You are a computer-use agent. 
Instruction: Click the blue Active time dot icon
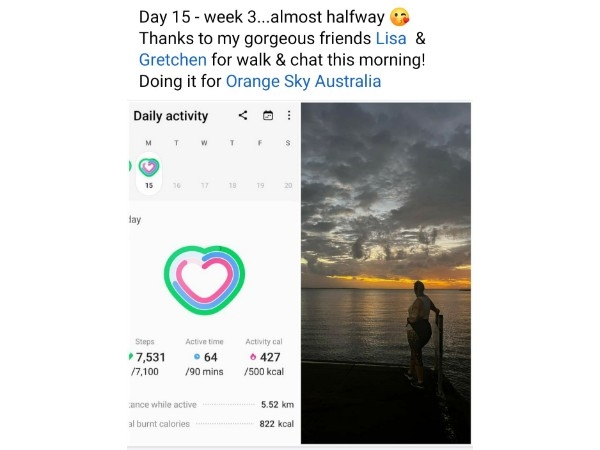click(197, 357)
